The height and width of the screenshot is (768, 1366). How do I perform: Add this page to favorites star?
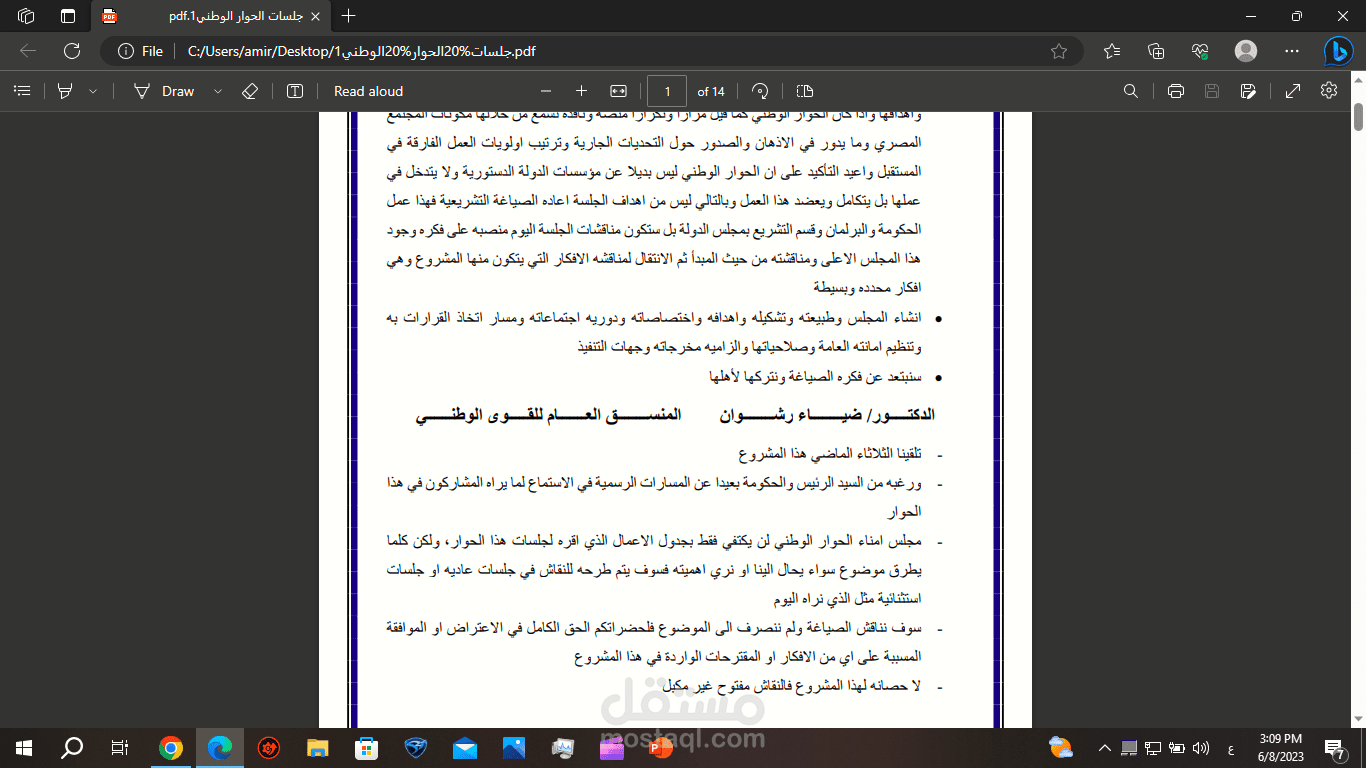click(x=1059, y=51)
